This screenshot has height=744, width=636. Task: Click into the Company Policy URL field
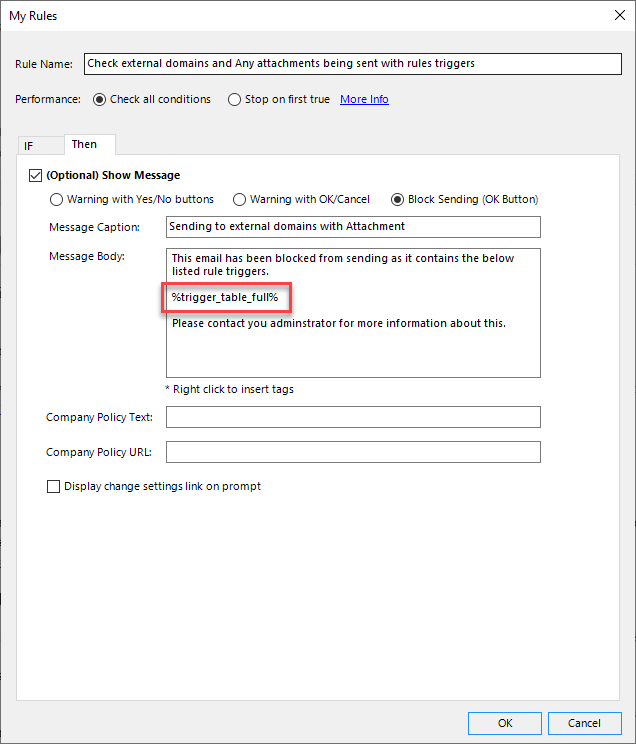click(x=353, y=452)
